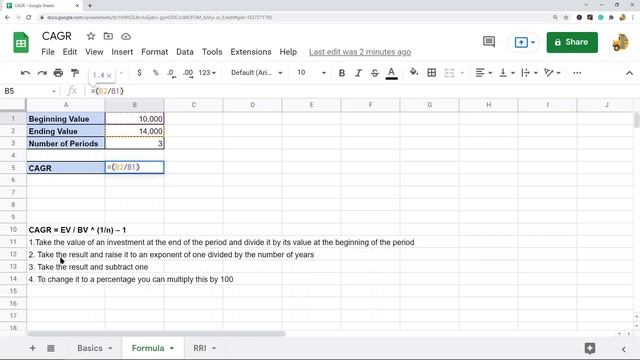Open comment history icon

click(489, 42)
